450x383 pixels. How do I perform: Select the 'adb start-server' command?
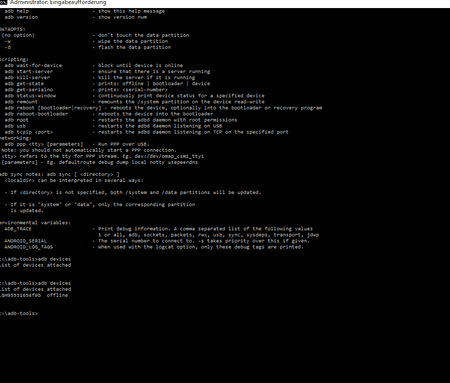tap(29, 71)
